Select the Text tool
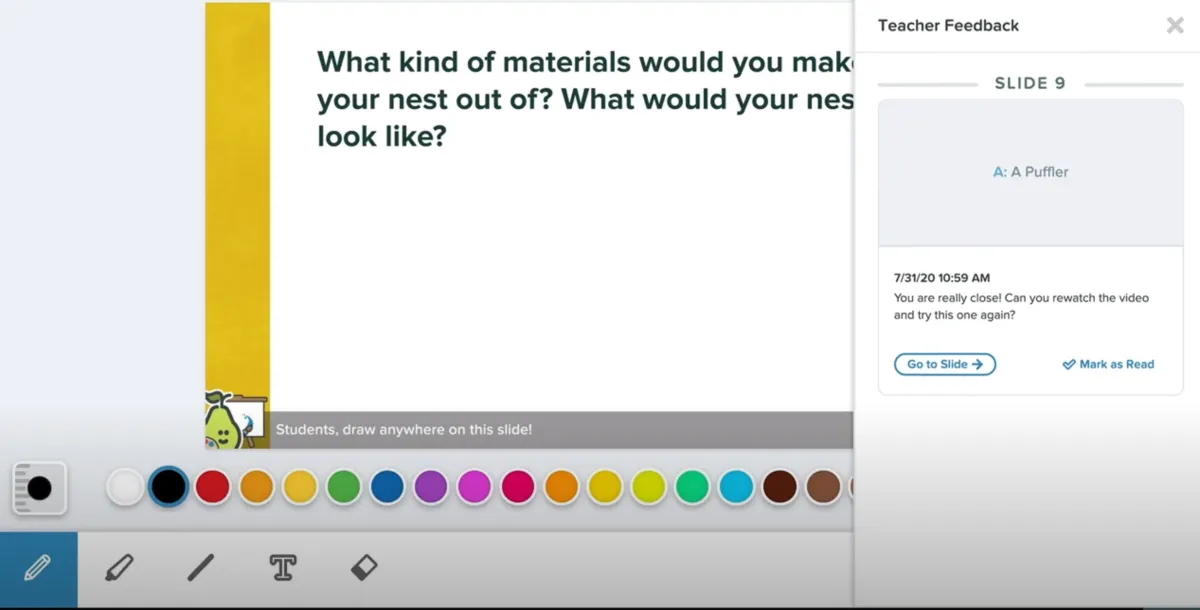This screenshot has width=1200, height=610. pyautogui.click(x=283, y=569)
